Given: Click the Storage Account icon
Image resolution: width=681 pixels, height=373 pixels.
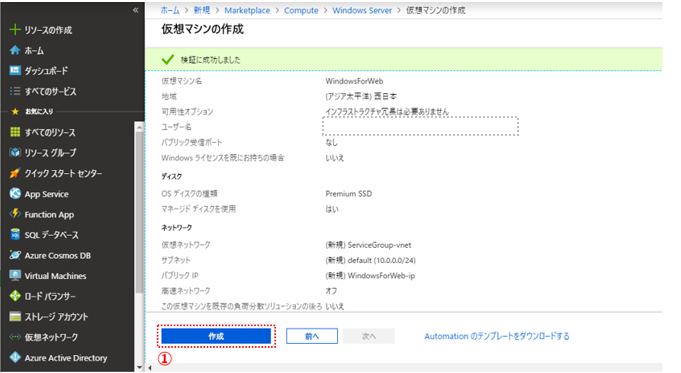Looking at the screenshot, I should [15, 317].
